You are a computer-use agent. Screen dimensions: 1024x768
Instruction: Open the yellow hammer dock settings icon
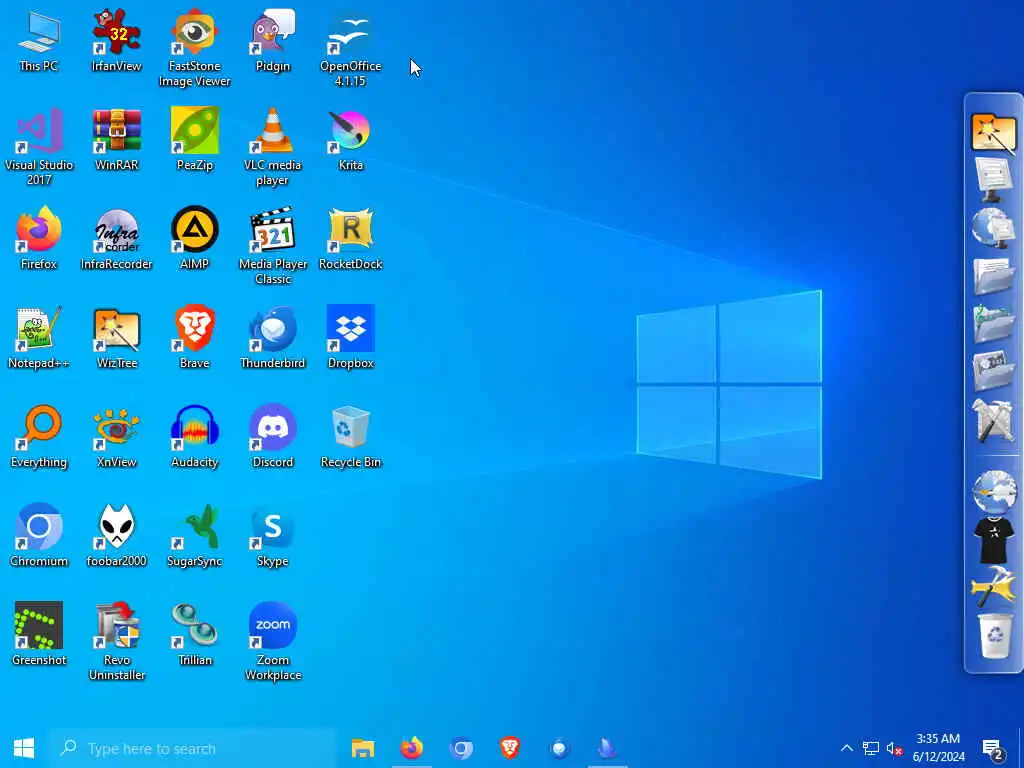993,587
